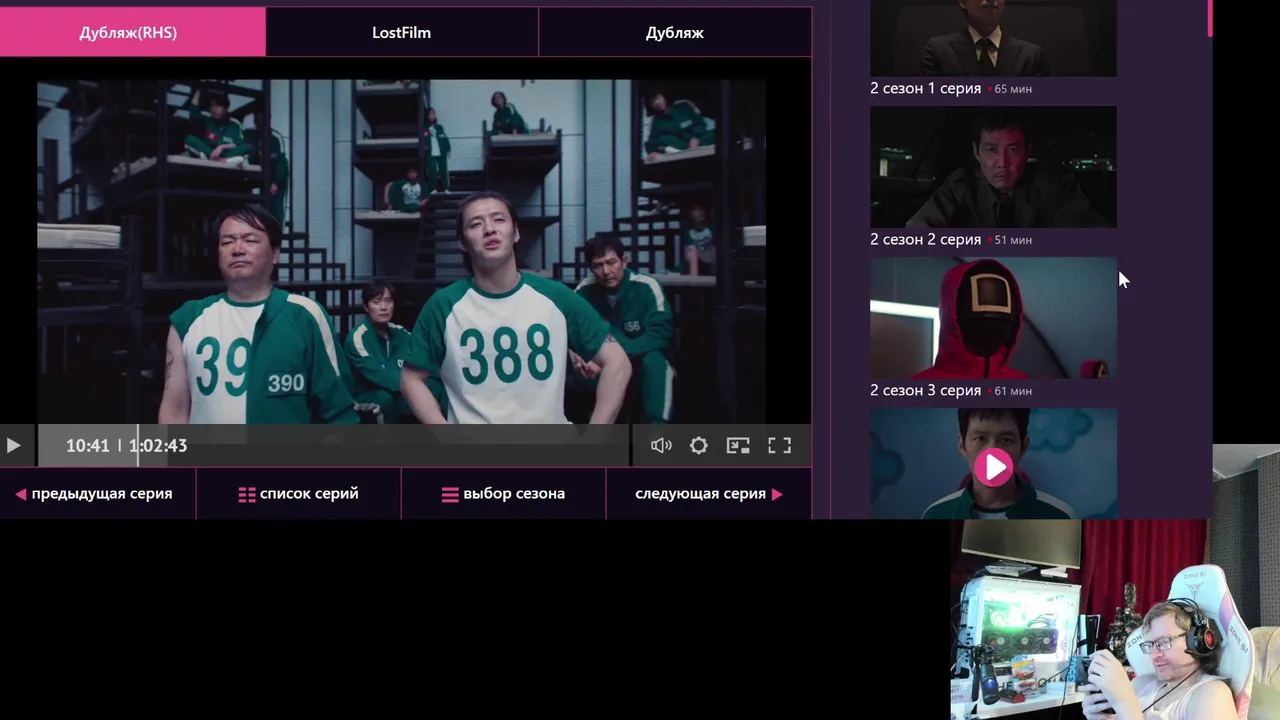Open 2 сезон 1 серия thumbnail
Screen dimensions: 1280x720
pos(993,38)
